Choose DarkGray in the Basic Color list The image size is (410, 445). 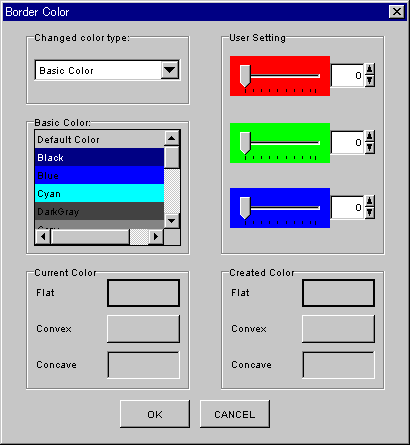(x=99, y=211)
